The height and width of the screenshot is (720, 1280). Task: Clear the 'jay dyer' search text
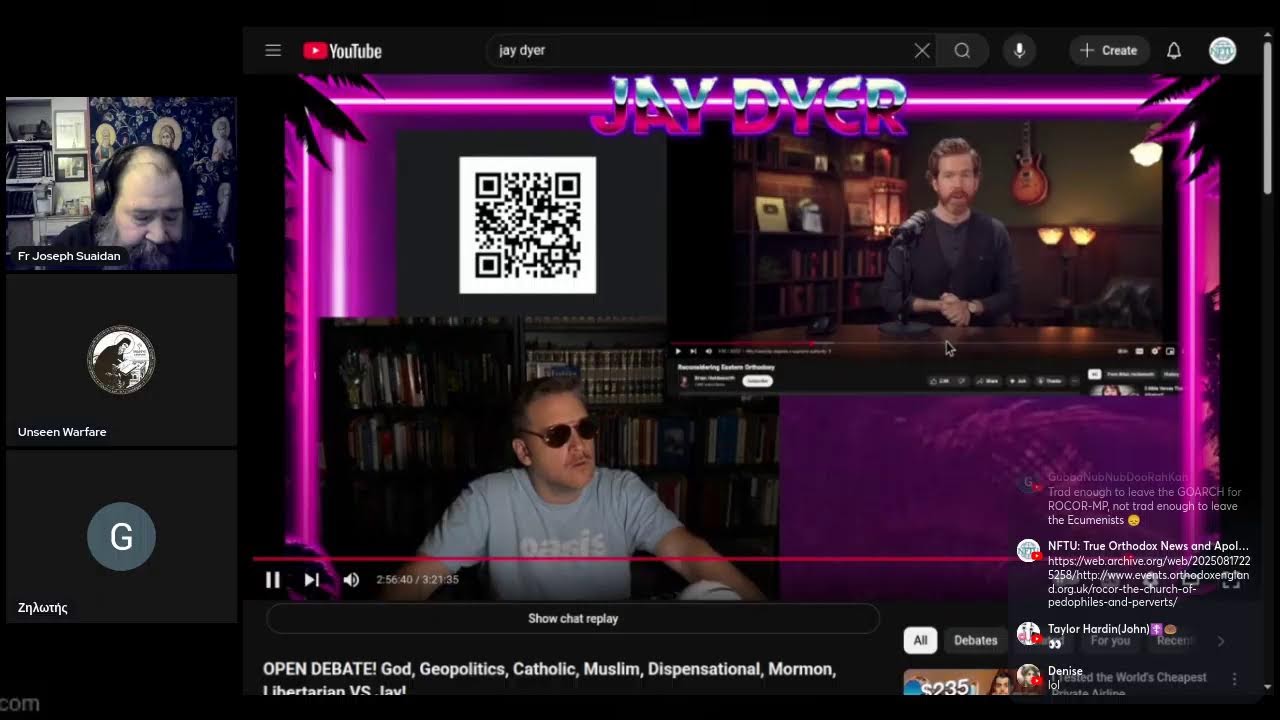point(922,50)
